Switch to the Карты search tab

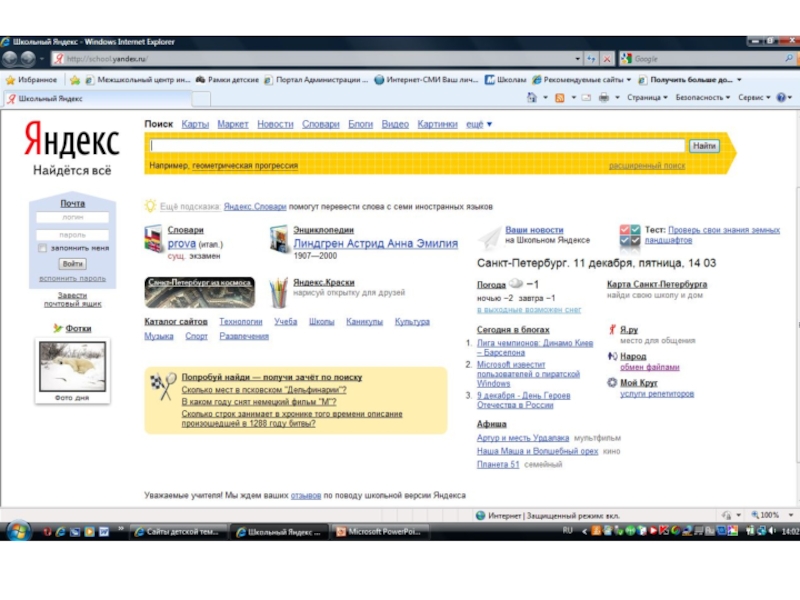coord(195,124)
